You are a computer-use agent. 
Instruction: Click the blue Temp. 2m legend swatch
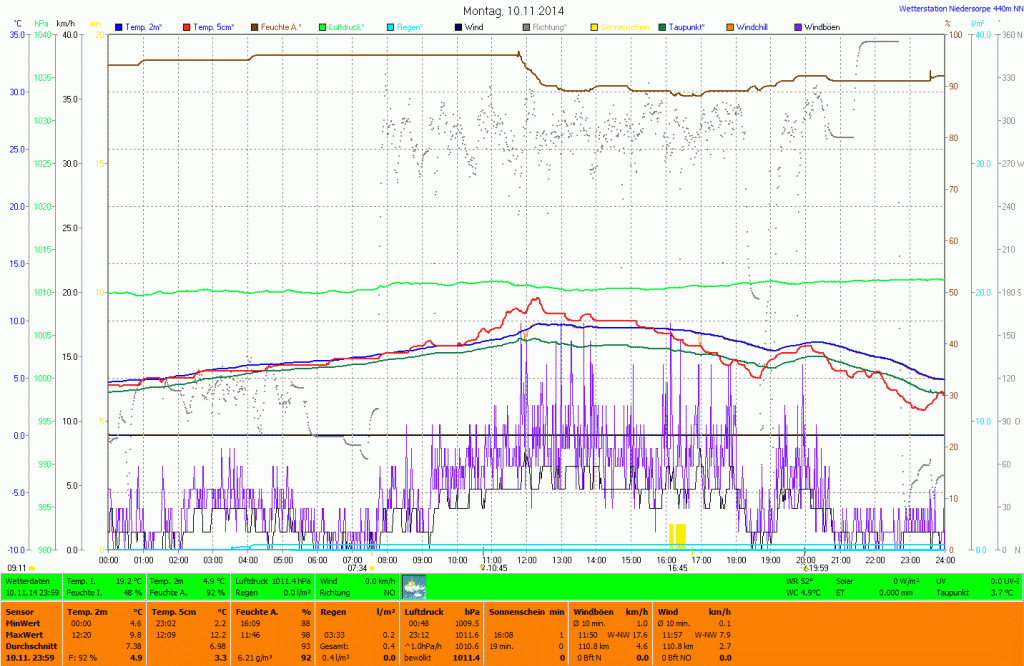(119, 26)
